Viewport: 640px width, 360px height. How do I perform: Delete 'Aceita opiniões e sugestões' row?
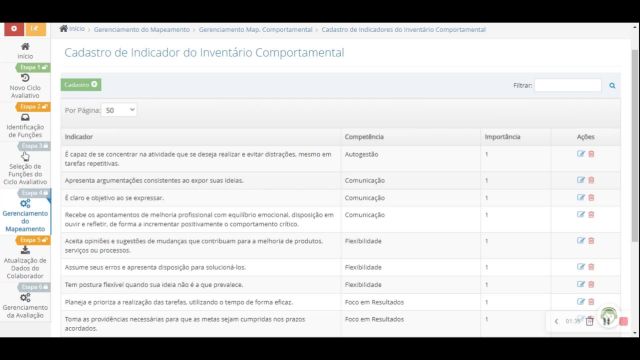pyautogui.click(x=591, y=241)
